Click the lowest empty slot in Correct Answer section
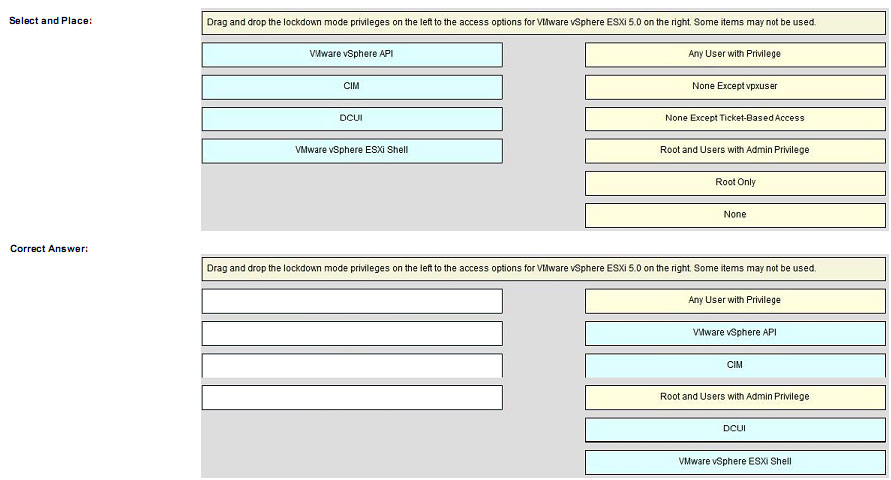This screenshot has height=480, width=891. tap(352, 397)
